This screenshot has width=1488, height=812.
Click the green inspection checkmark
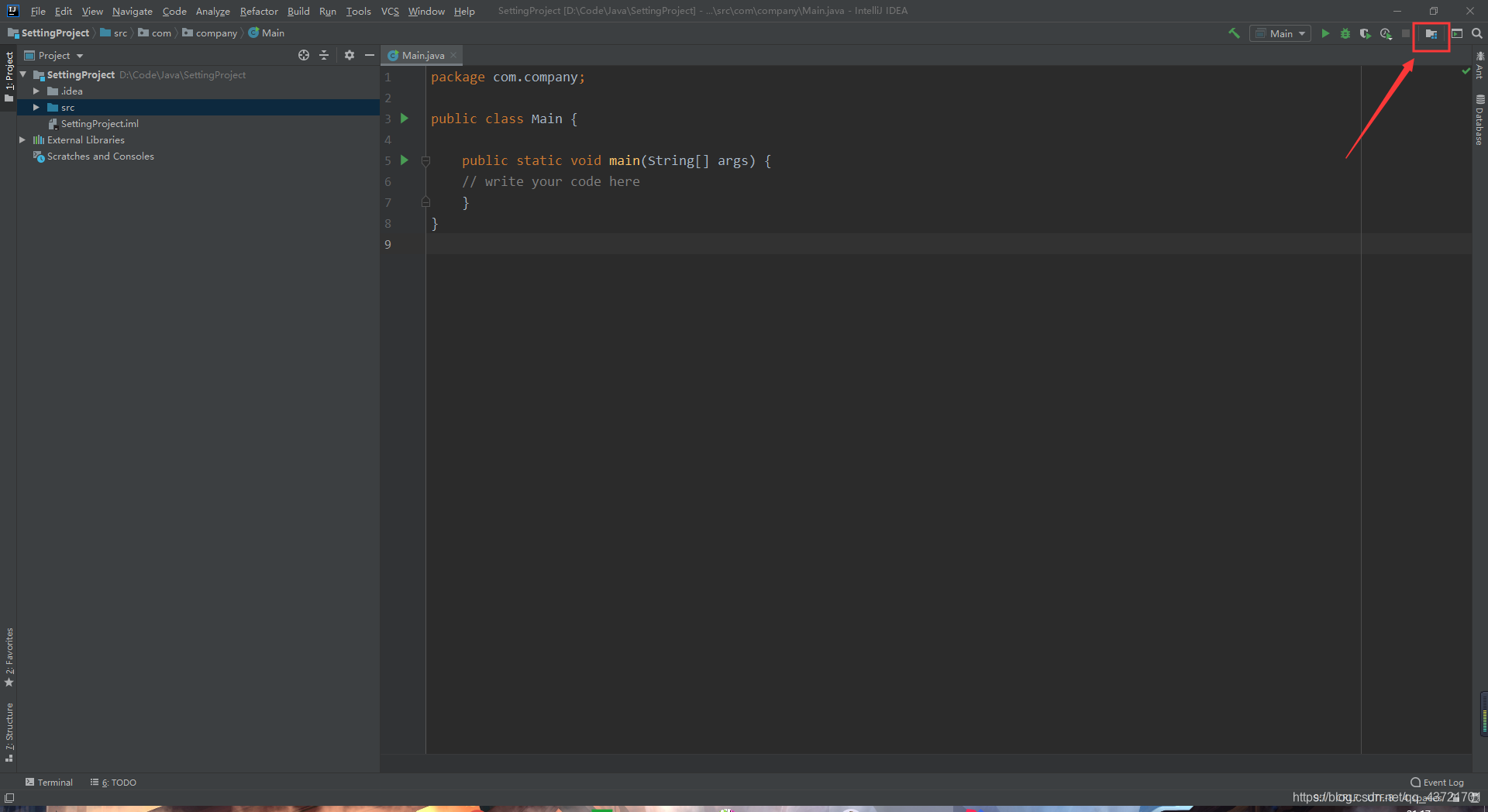coord(1466,71)
